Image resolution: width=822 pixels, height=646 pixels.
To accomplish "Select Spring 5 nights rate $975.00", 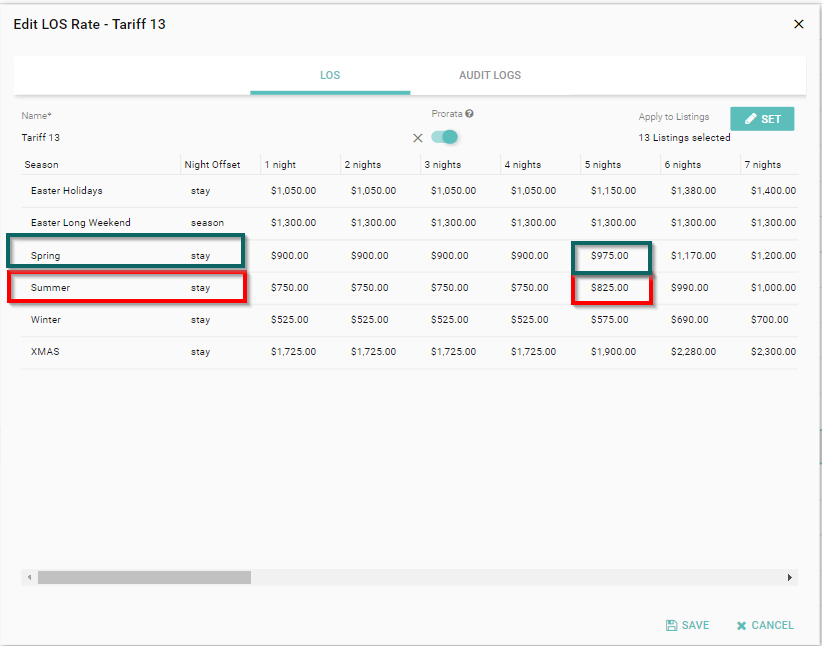I will tap(610, 256).
